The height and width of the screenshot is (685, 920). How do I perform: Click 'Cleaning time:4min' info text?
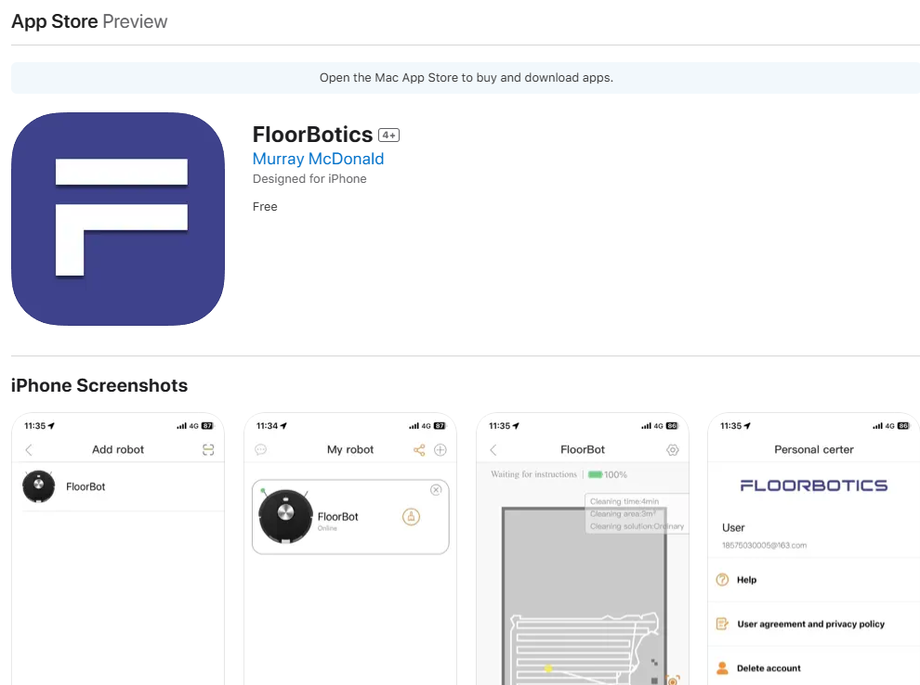pos(624,501)
